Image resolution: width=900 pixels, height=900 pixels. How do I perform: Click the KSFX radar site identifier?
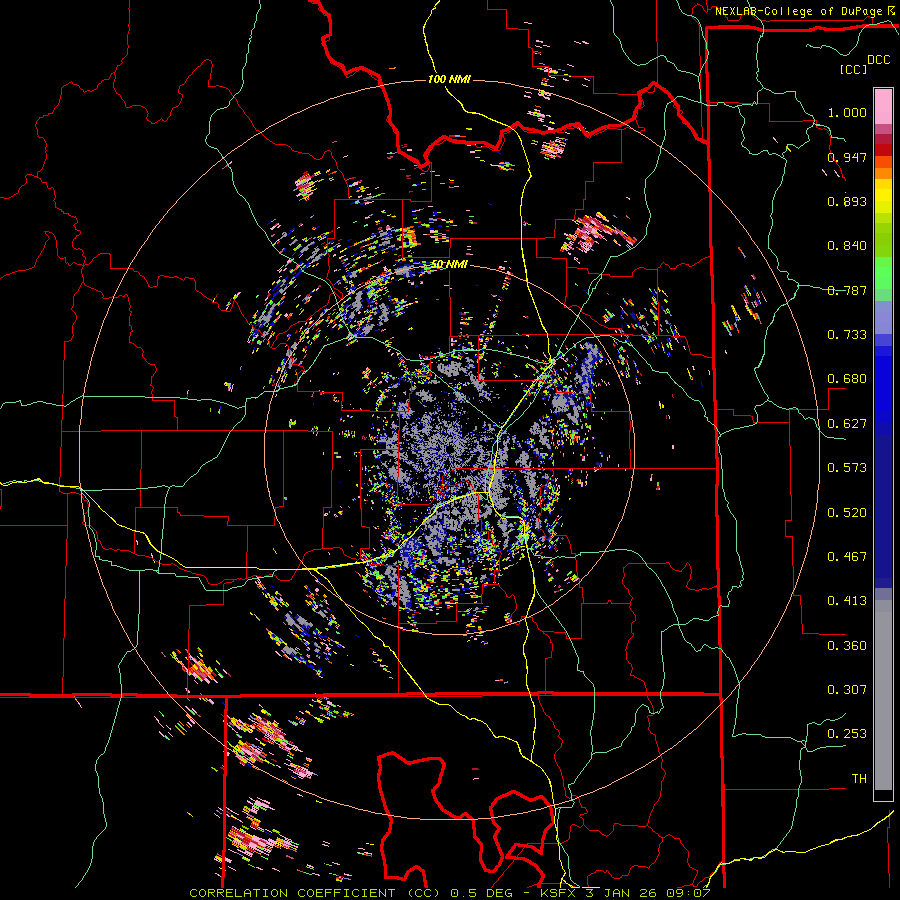point(558,893)
